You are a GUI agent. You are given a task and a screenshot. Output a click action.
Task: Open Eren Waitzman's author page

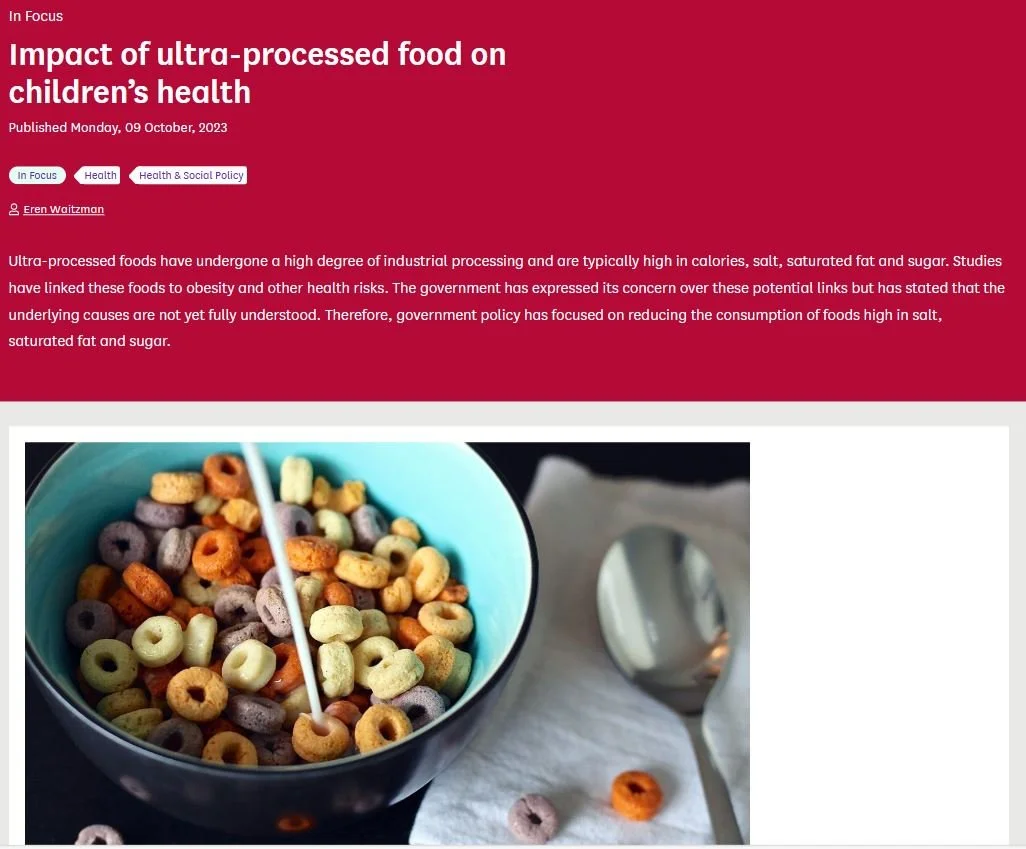tap(63, 209)
